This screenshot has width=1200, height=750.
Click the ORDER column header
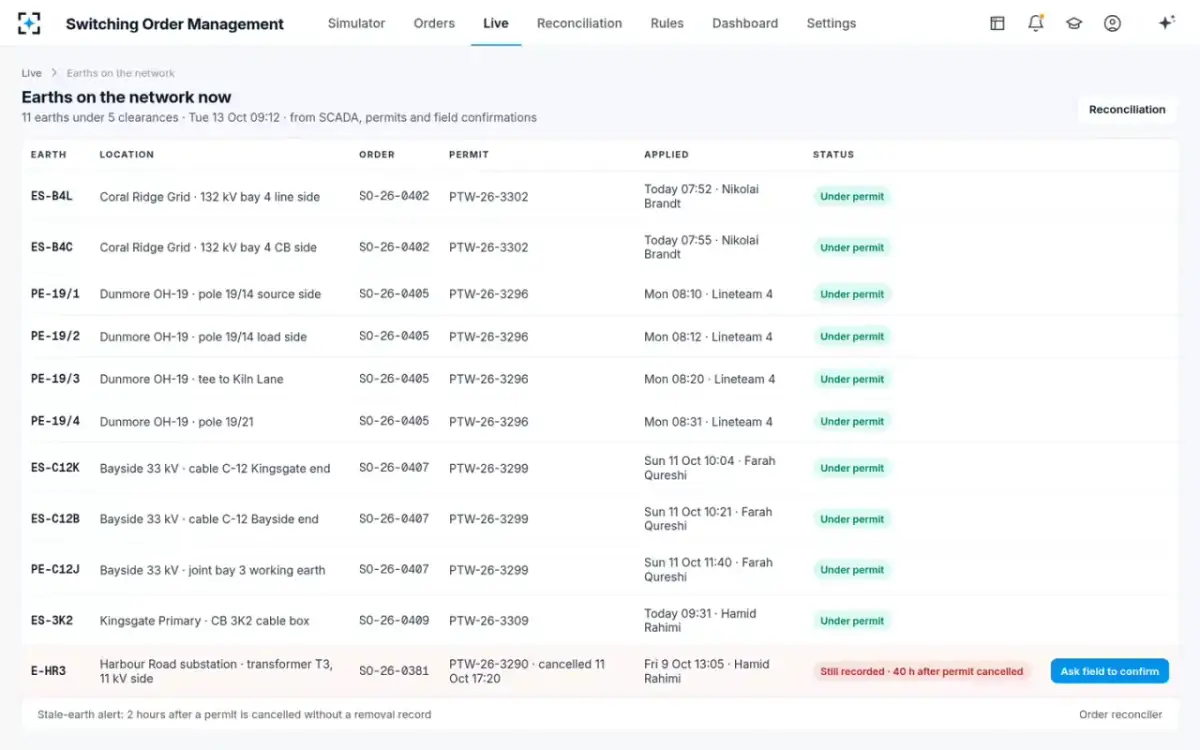(377, 155)
